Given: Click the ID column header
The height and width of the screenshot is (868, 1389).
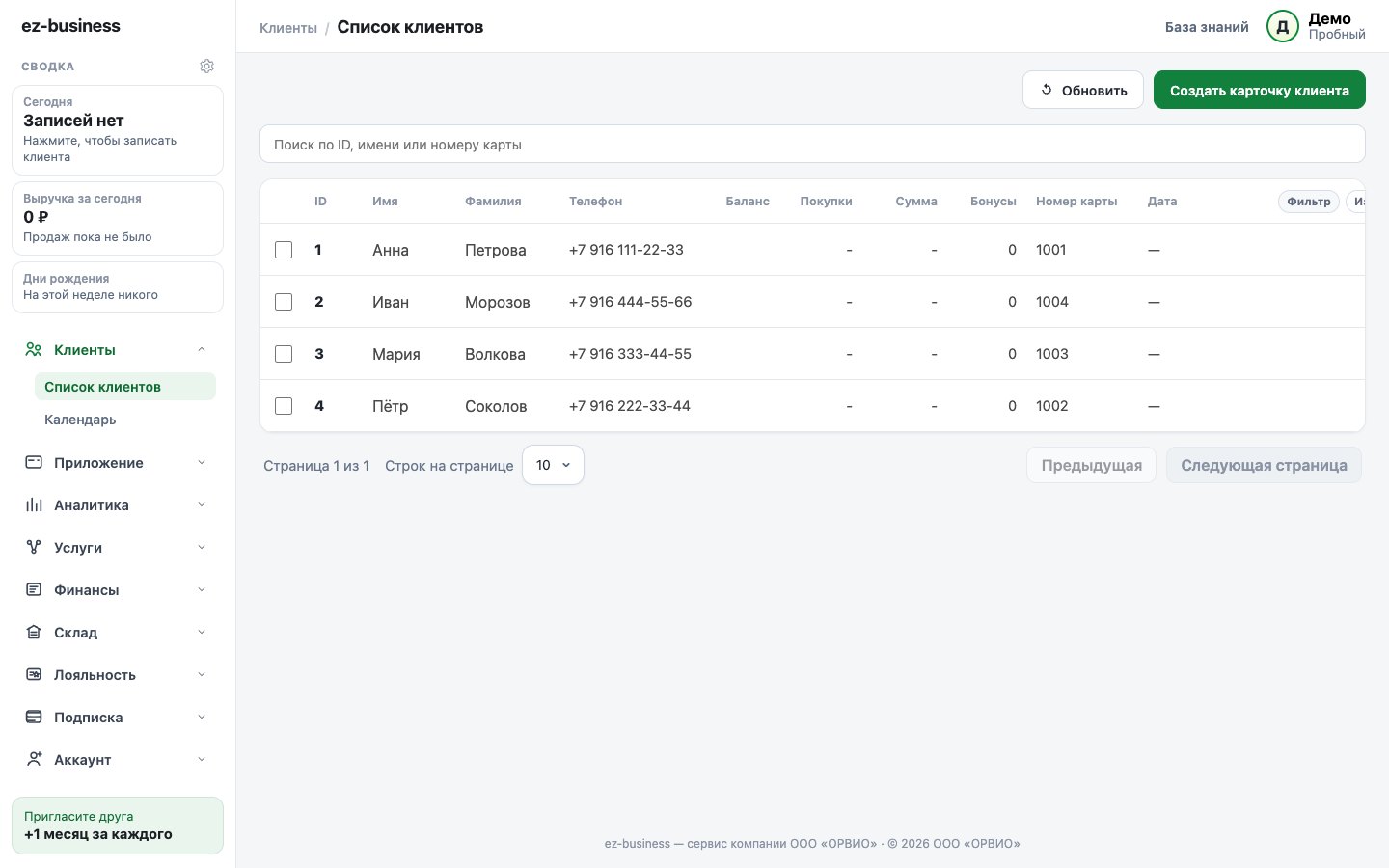Looking at the screenshot, I should point(320,202).
